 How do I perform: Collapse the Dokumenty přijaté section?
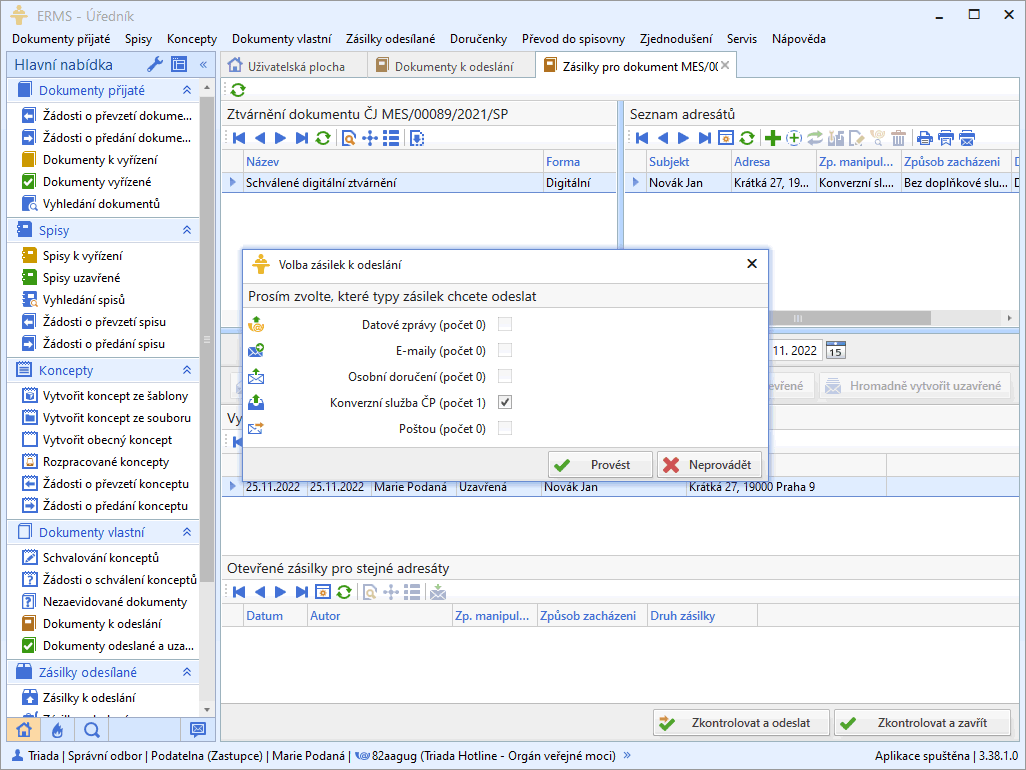click(186, 90)
